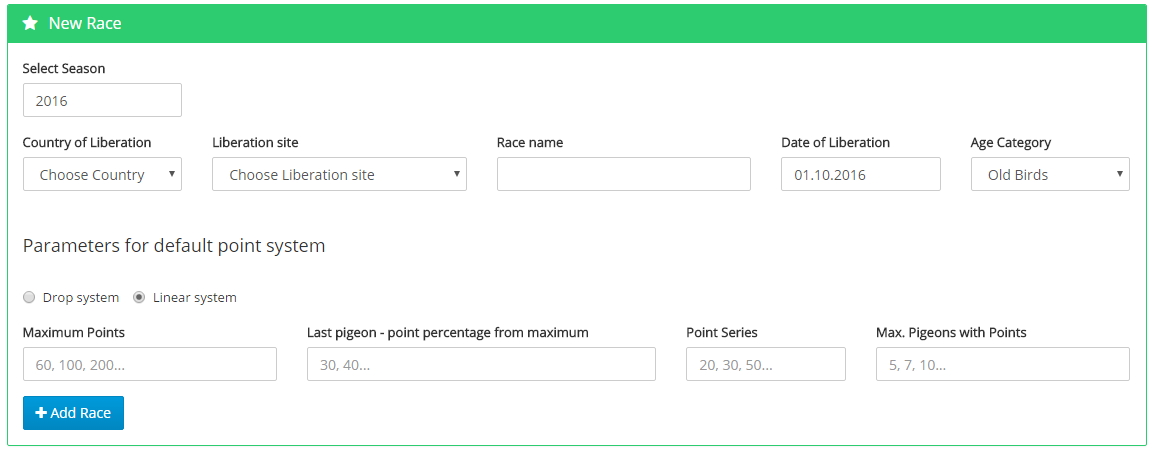Select the Max. Pigeons with Points field
This screenshot has height=463, width=1167.
pos(1002,365)
